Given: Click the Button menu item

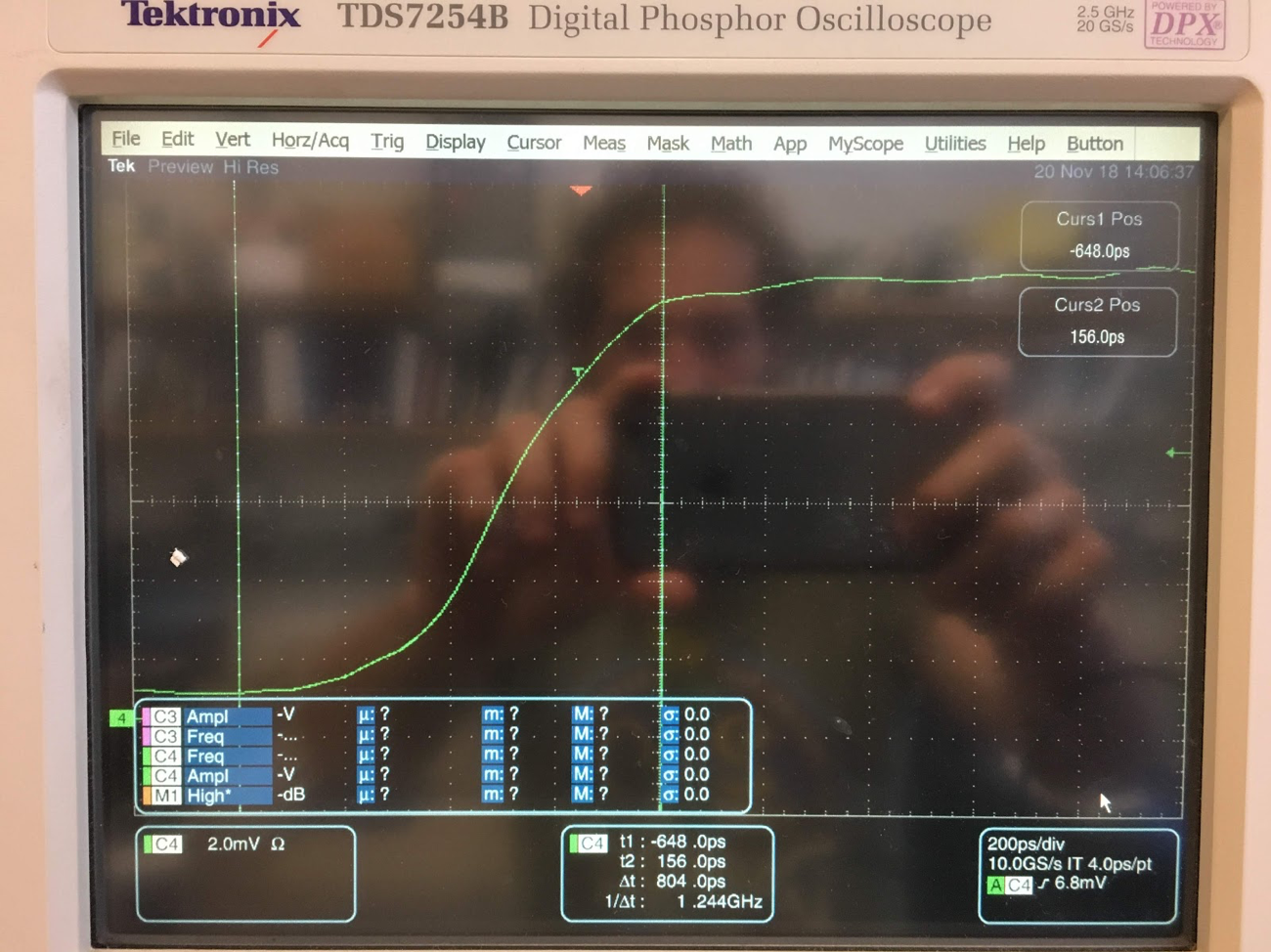Looking at the screenshot, I should pos(1095,144).
